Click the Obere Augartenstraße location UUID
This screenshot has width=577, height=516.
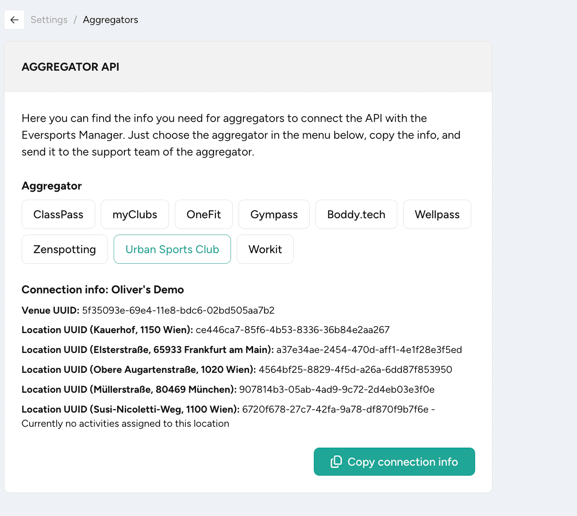pyautogui.click(x=355, y=369)
